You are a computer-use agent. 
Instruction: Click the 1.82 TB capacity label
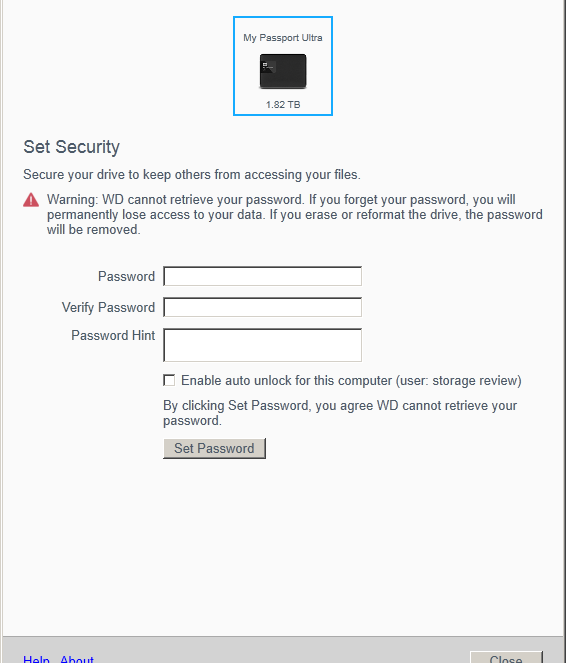[283, 104]
